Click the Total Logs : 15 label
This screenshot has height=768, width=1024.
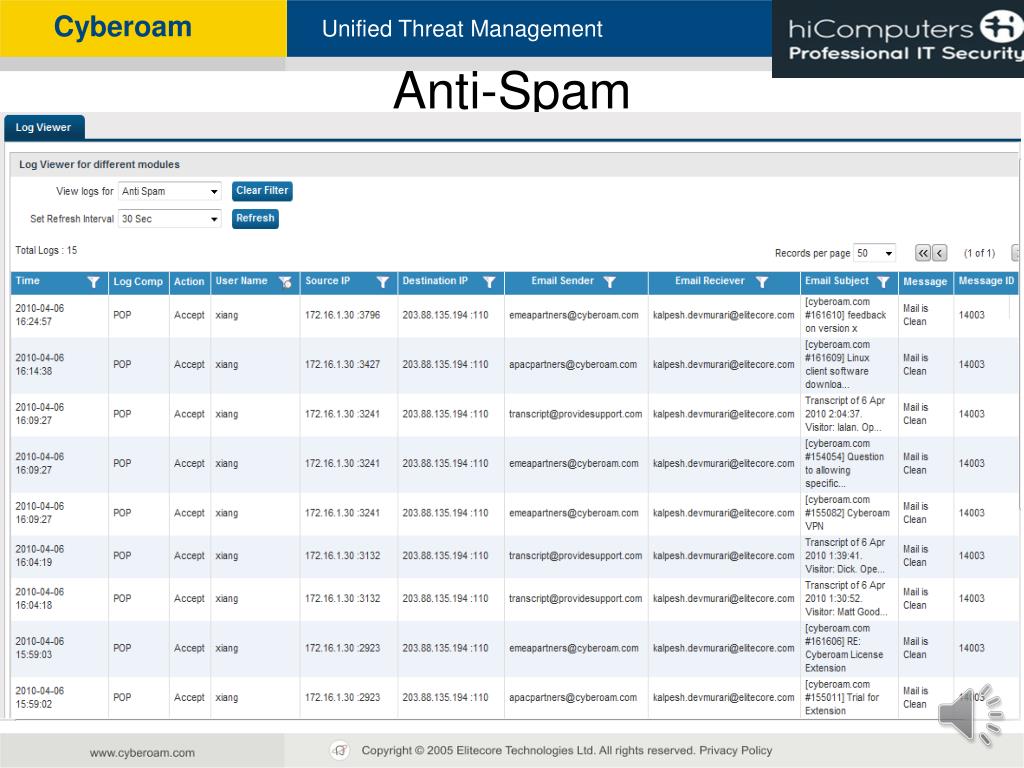46,250
